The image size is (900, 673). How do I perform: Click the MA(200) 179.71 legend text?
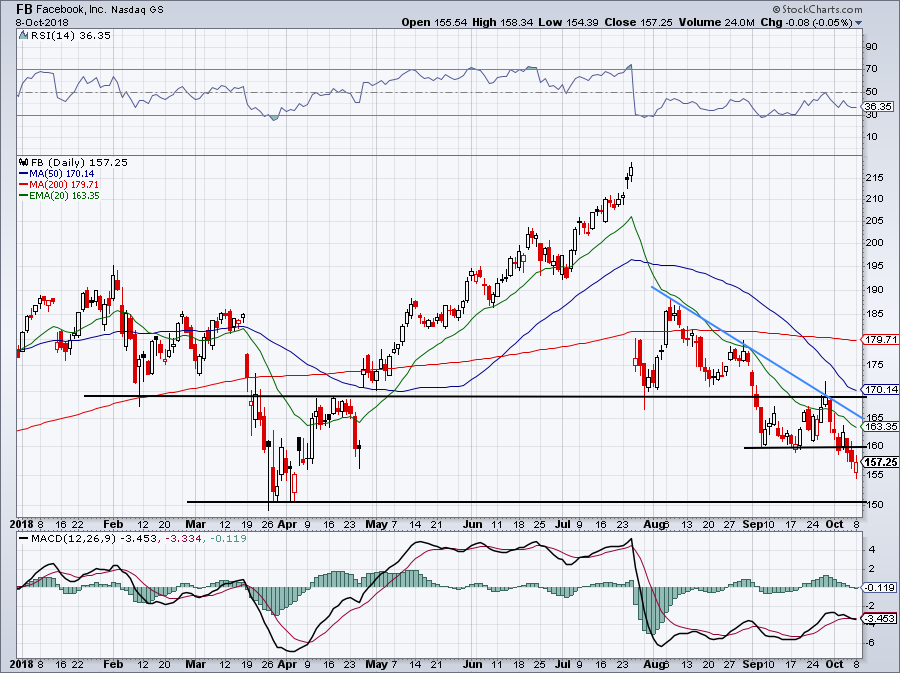point(64,185)
